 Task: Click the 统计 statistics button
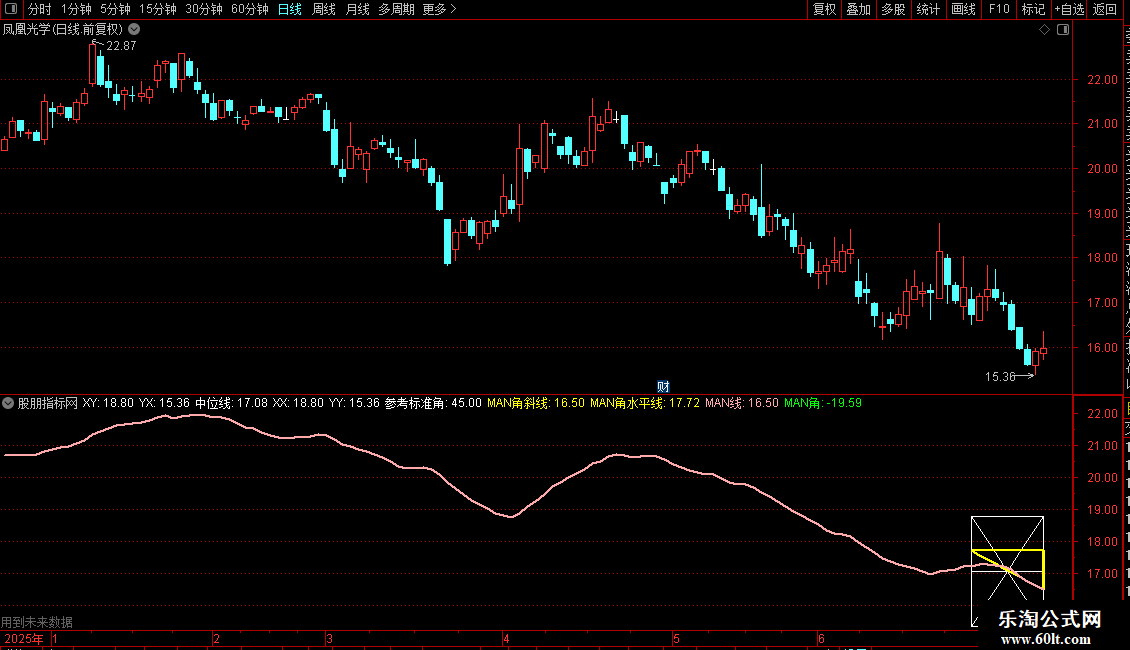click(x=928, y=9)
